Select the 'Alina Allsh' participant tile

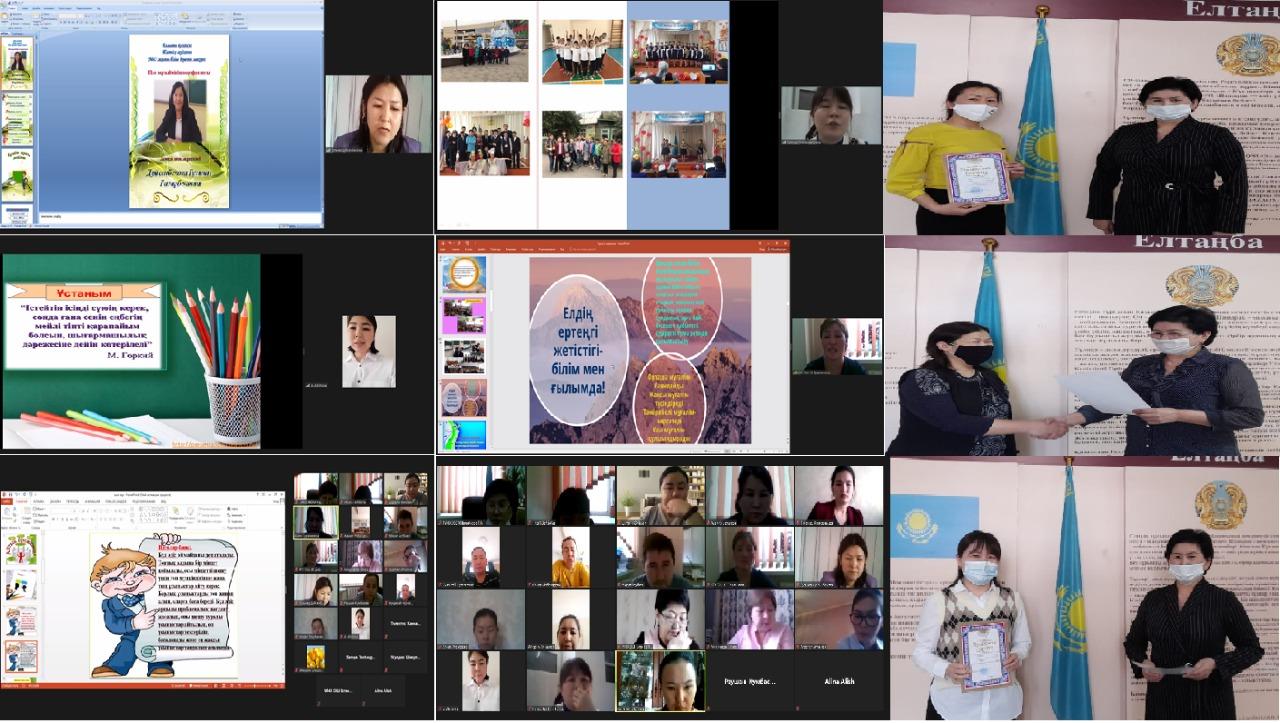click(839, 682)
